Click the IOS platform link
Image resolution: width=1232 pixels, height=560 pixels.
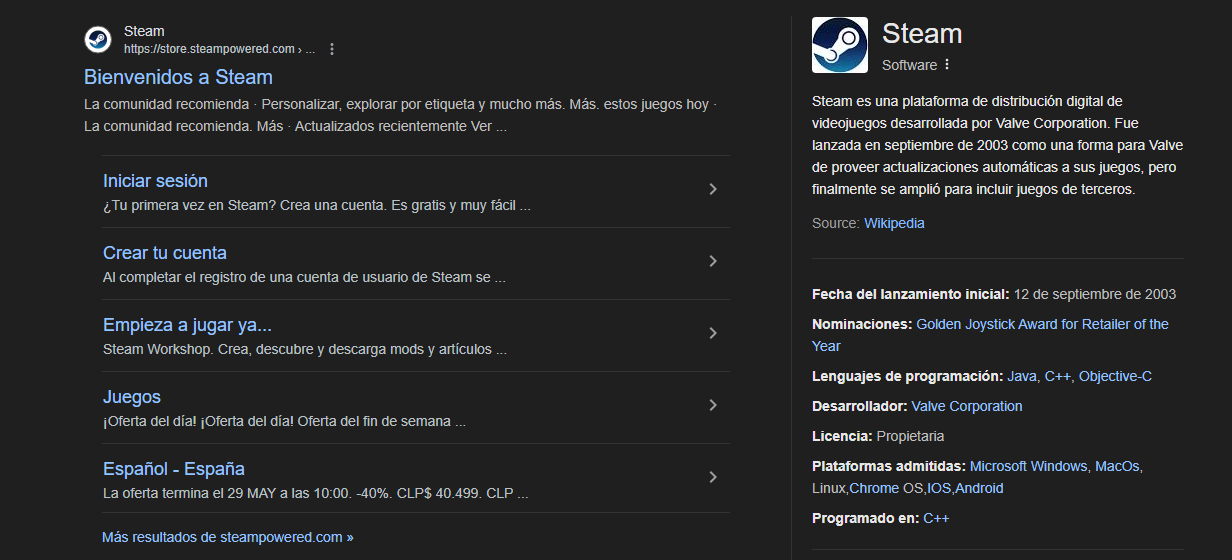(938, 488)
